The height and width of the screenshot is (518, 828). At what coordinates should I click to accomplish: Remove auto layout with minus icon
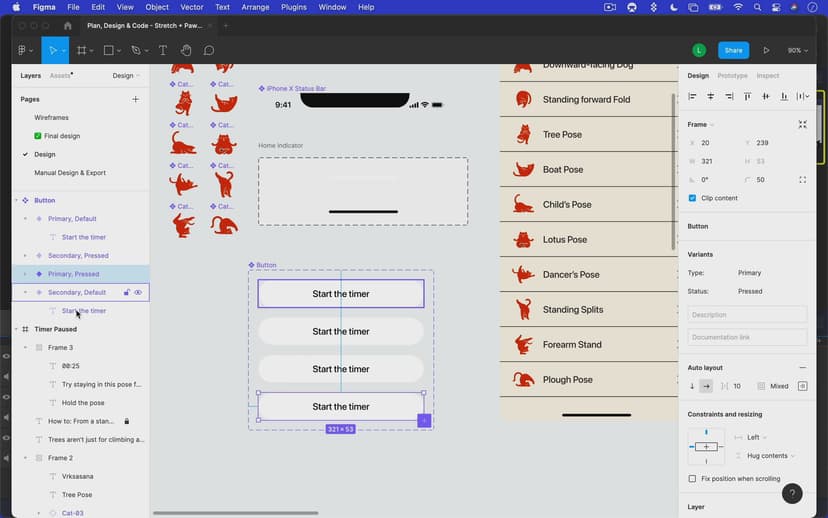802,368
